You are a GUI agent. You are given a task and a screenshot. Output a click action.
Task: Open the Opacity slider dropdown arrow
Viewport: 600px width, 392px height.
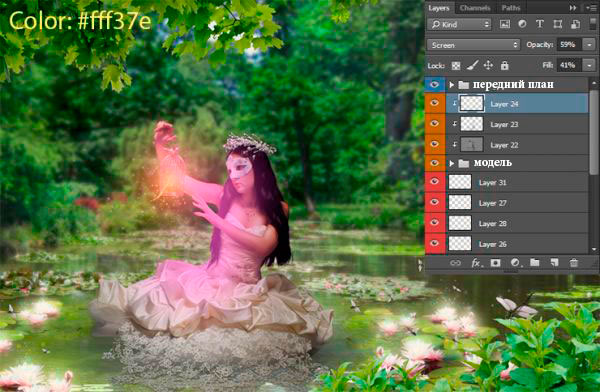point(589,45)
